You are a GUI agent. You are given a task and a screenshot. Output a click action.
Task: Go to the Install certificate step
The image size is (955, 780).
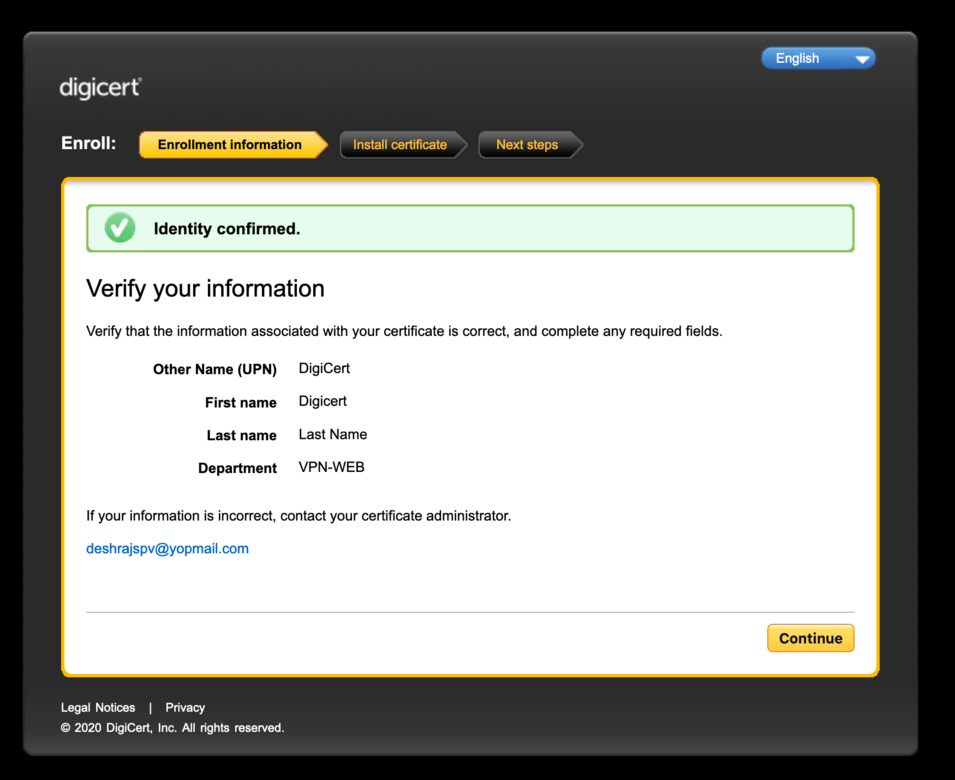(403, 145)
